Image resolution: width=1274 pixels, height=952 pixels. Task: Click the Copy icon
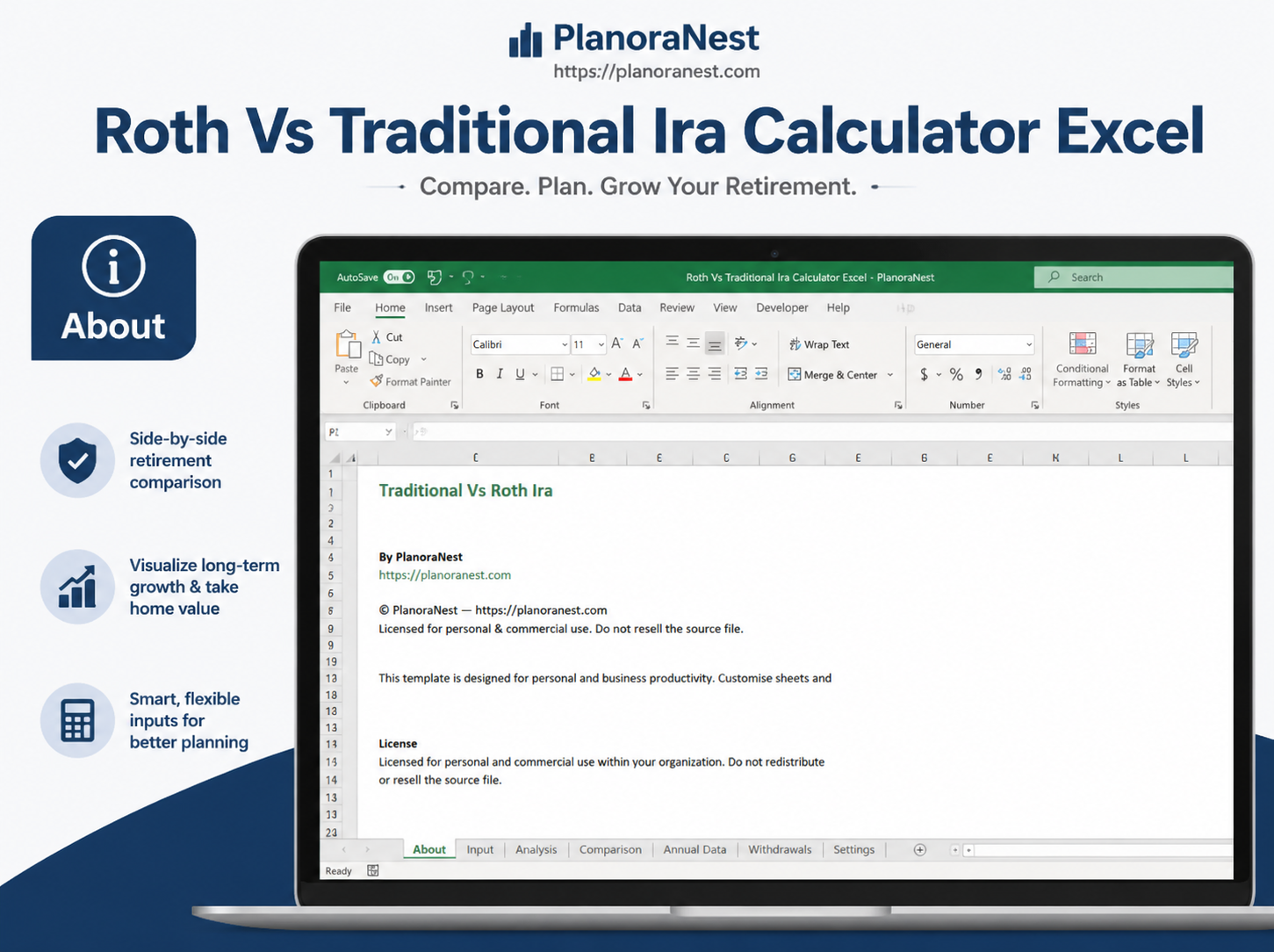(376, 358)
